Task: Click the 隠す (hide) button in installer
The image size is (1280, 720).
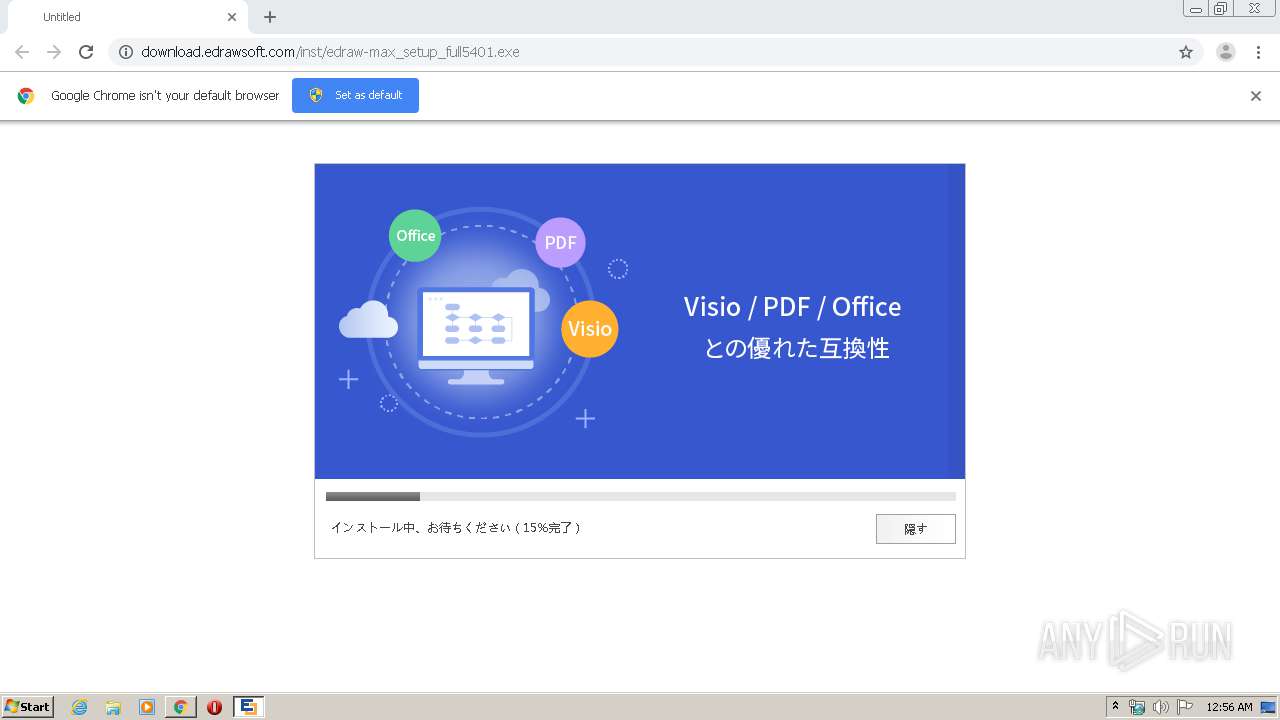Action: tap(915, 529)
